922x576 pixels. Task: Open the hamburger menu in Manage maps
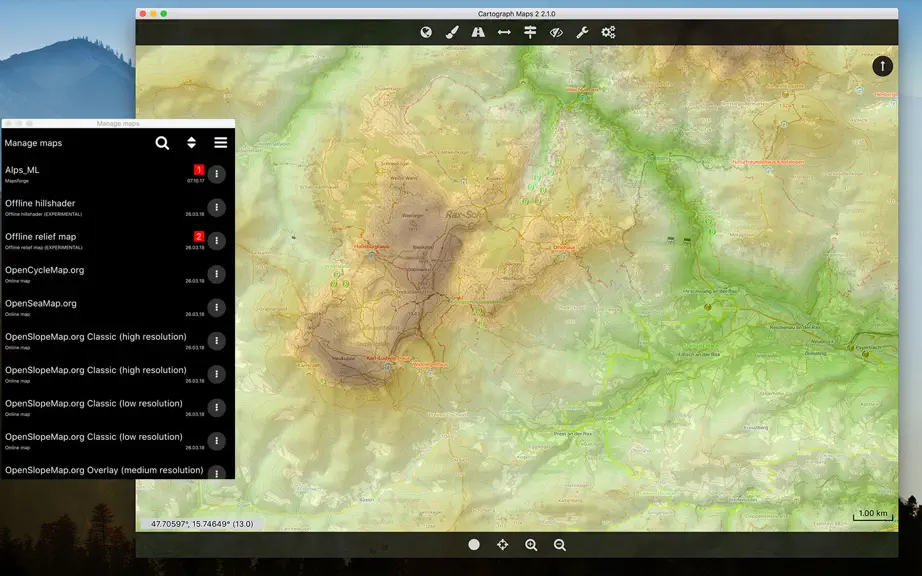click(221, 143)
